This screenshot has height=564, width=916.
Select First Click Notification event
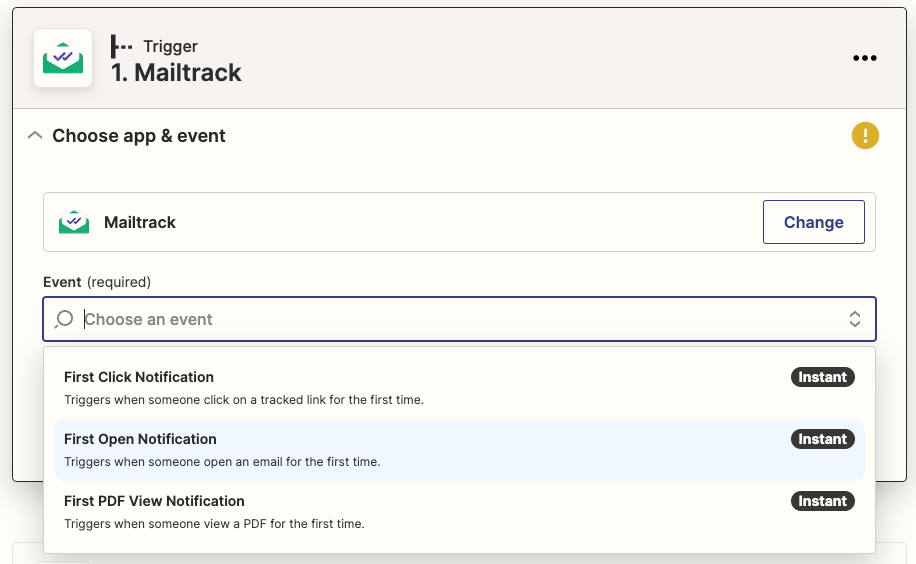pos(139,377)
